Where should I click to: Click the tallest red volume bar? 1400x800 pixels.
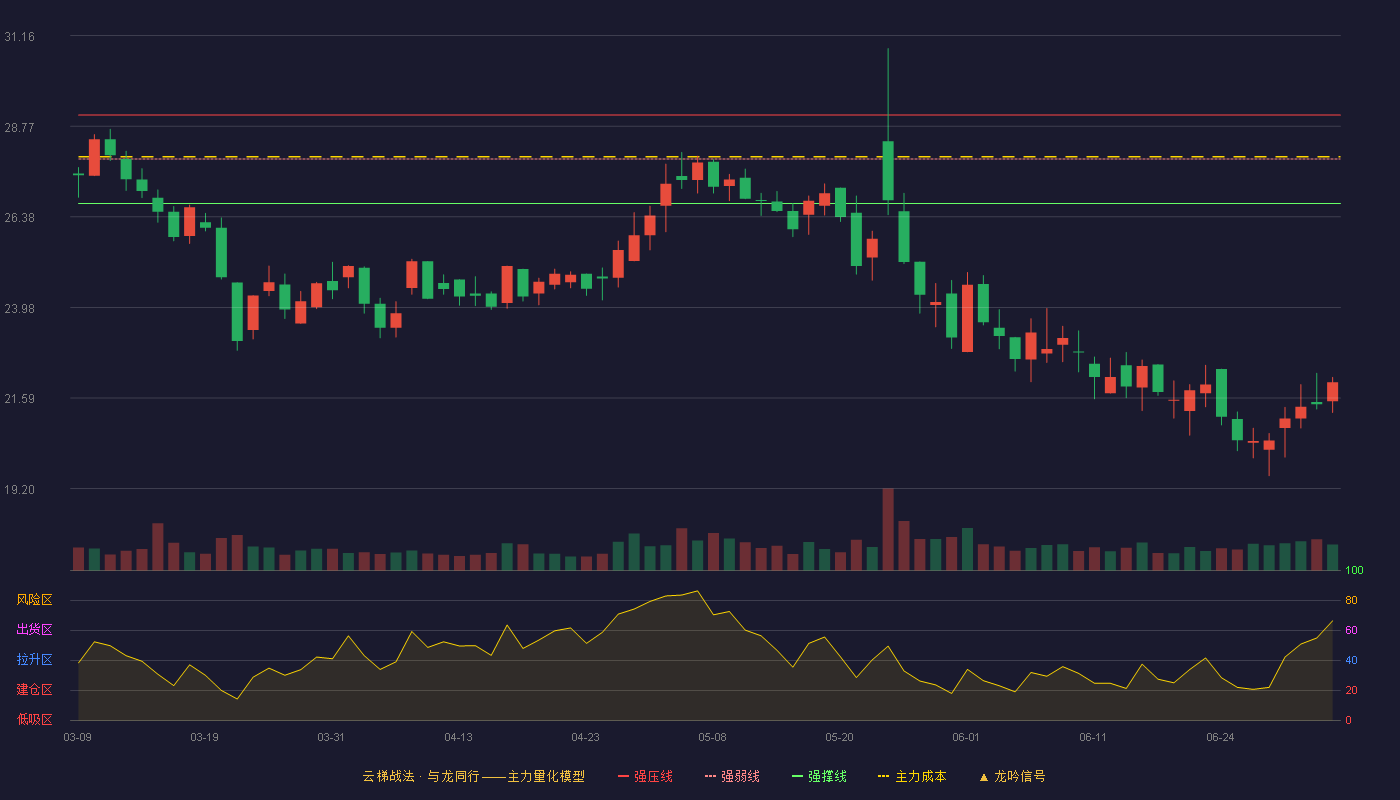point(888,529)
